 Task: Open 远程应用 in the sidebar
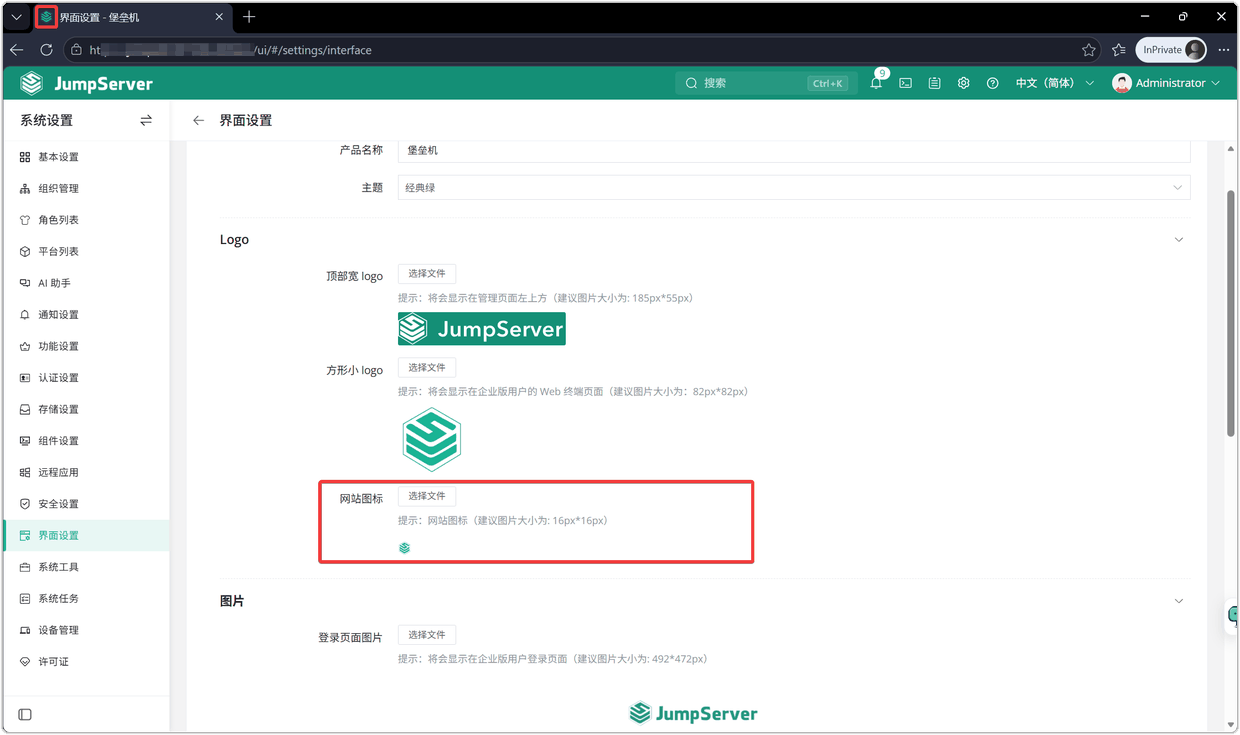86,472
